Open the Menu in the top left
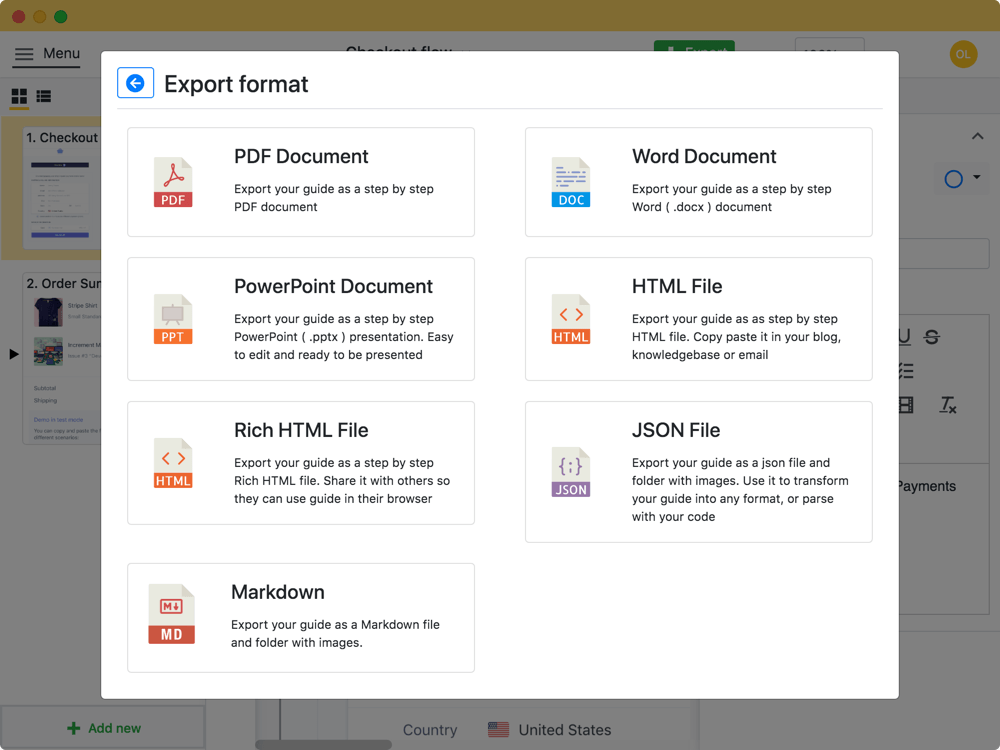Image resolution: width=1000 pixels, height=750 pixels. tap(46, 54)
